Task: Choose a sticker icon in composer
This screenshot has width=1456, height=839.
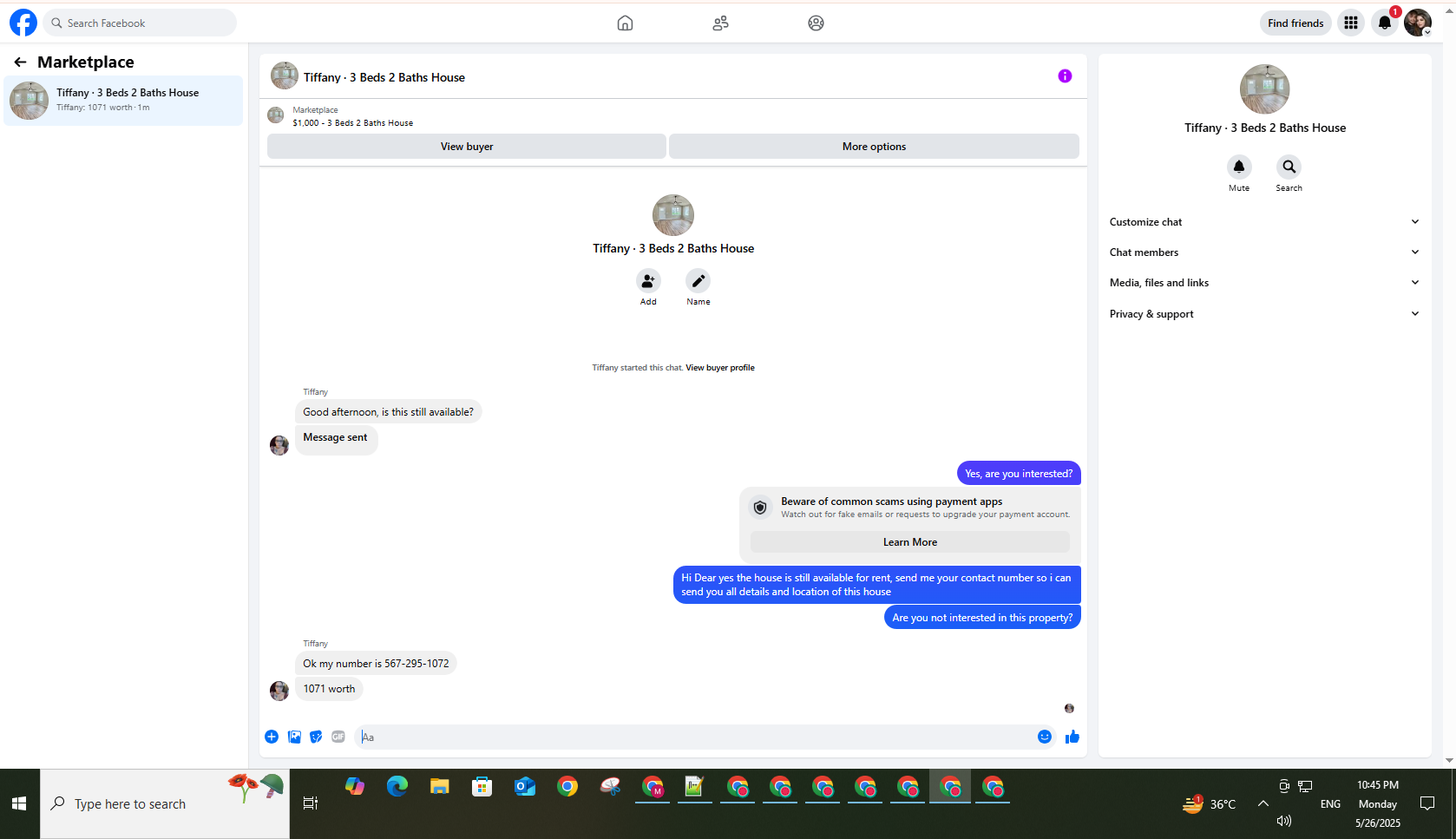Action: pyautogui.click(x=317, y=737)
